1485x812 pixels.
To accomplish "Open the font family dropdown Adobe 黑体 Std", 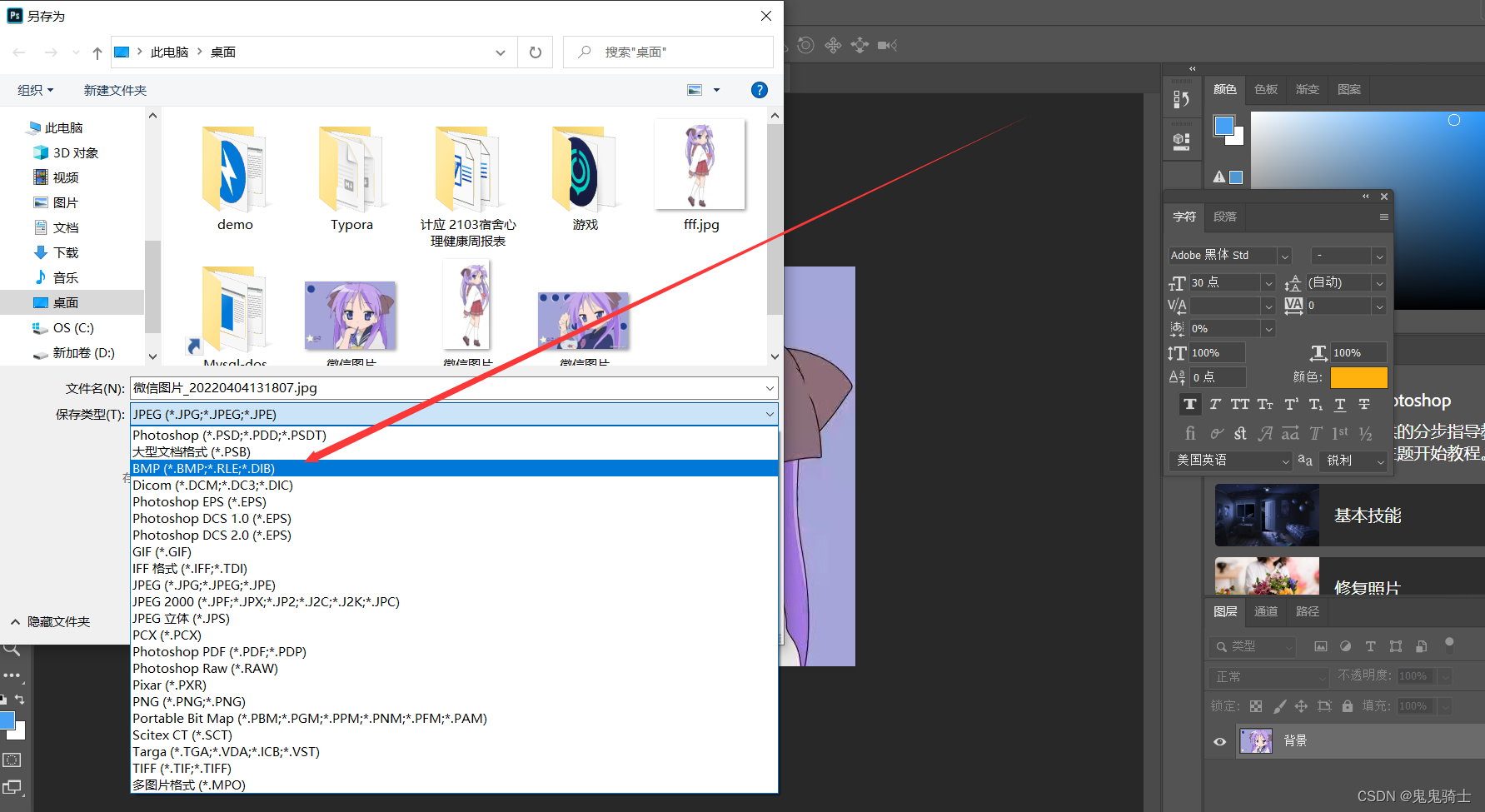I will pyautogui.click(x=1284, y=256).
